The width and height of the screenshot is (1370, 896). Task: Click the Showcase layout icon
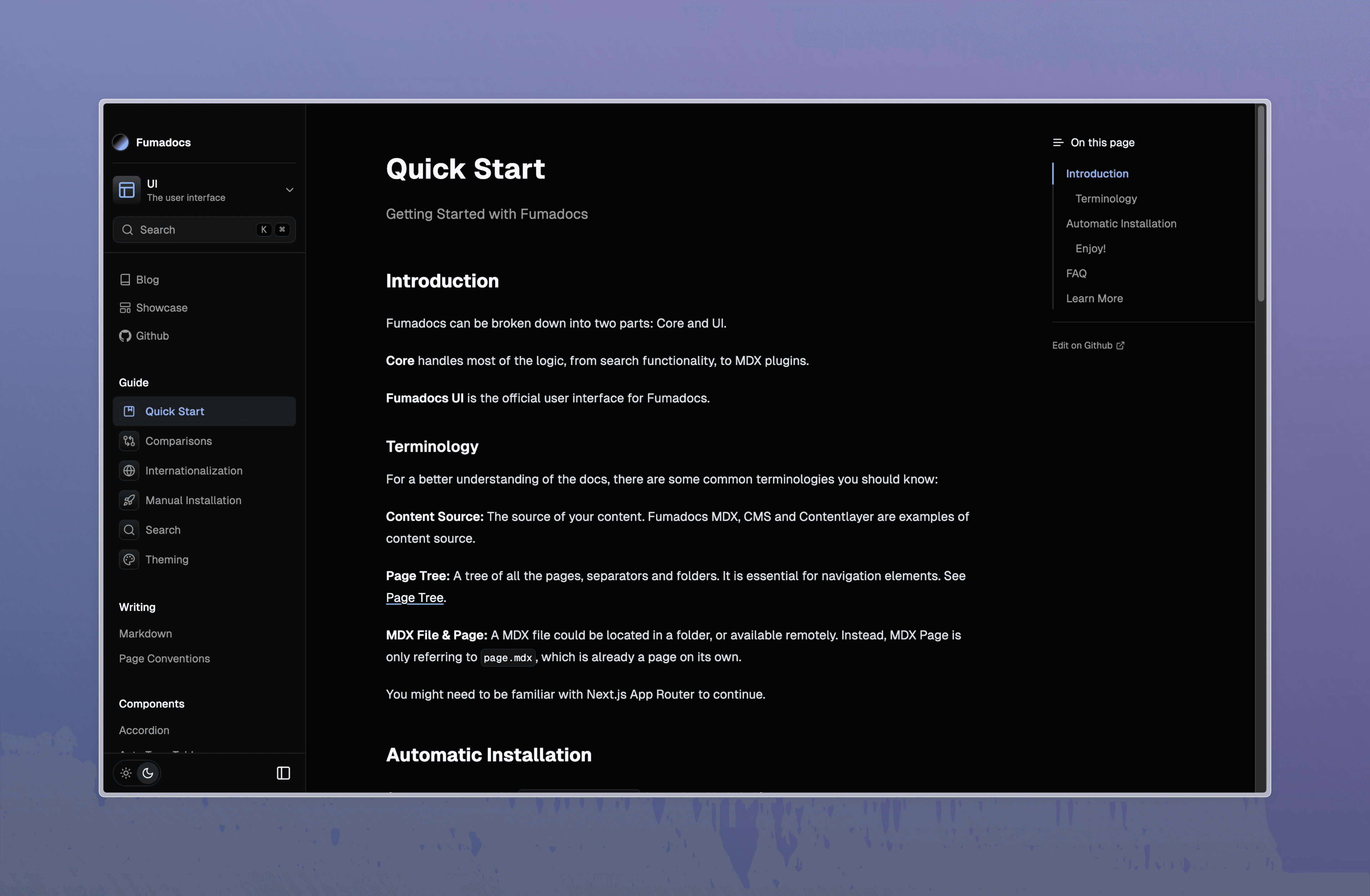point(125,308)
